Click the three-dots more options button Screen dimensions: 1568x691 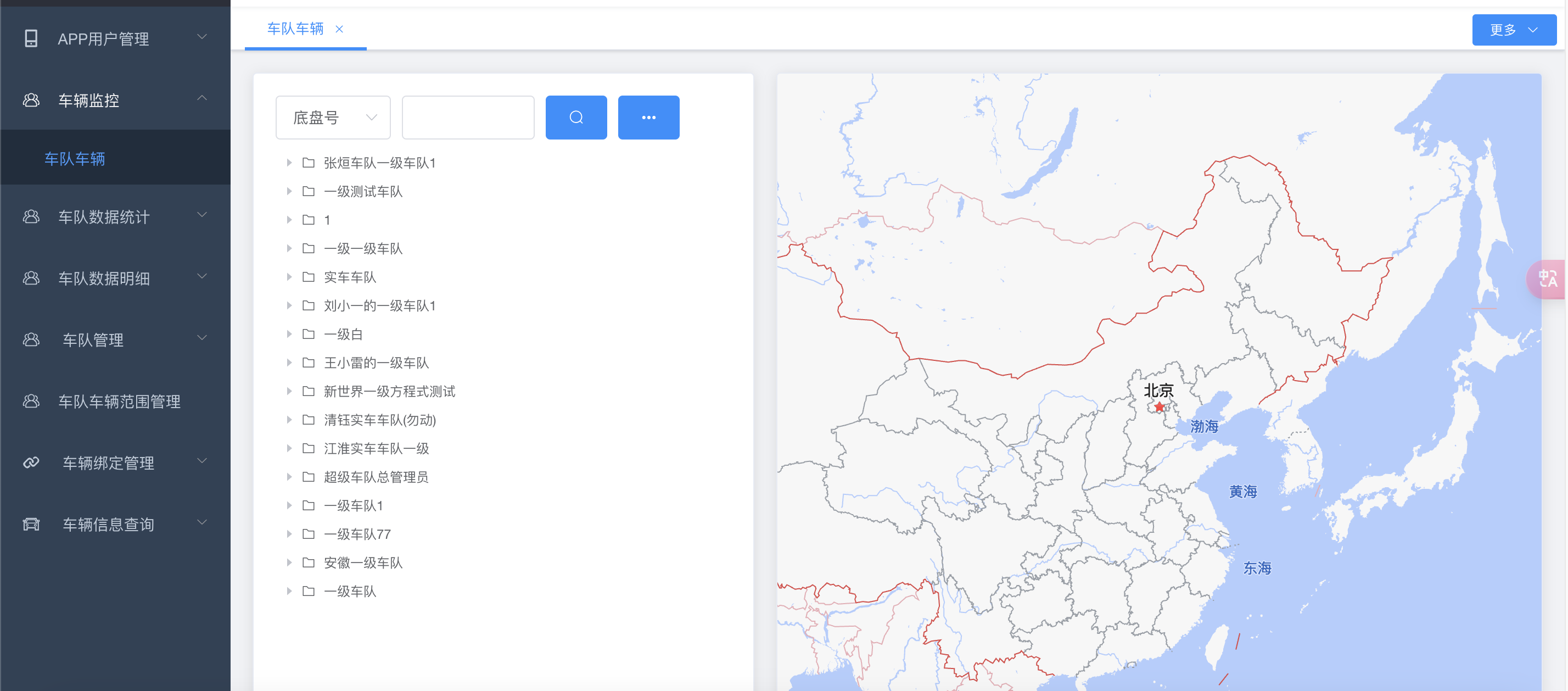(x=648, y=118)
